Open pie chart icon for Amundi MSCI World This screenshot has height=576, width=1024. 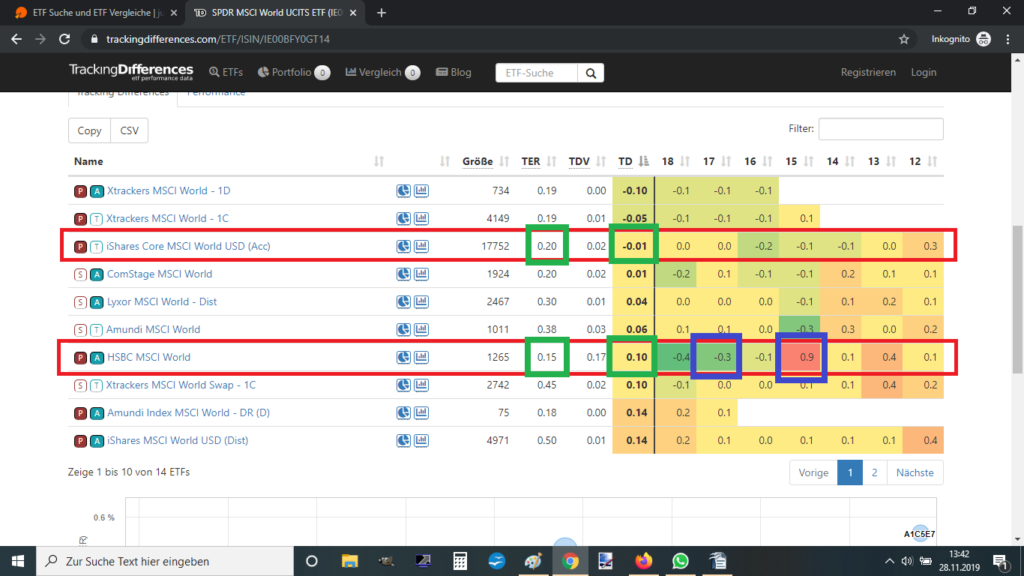pyautogui.click(x=404, y=330)
